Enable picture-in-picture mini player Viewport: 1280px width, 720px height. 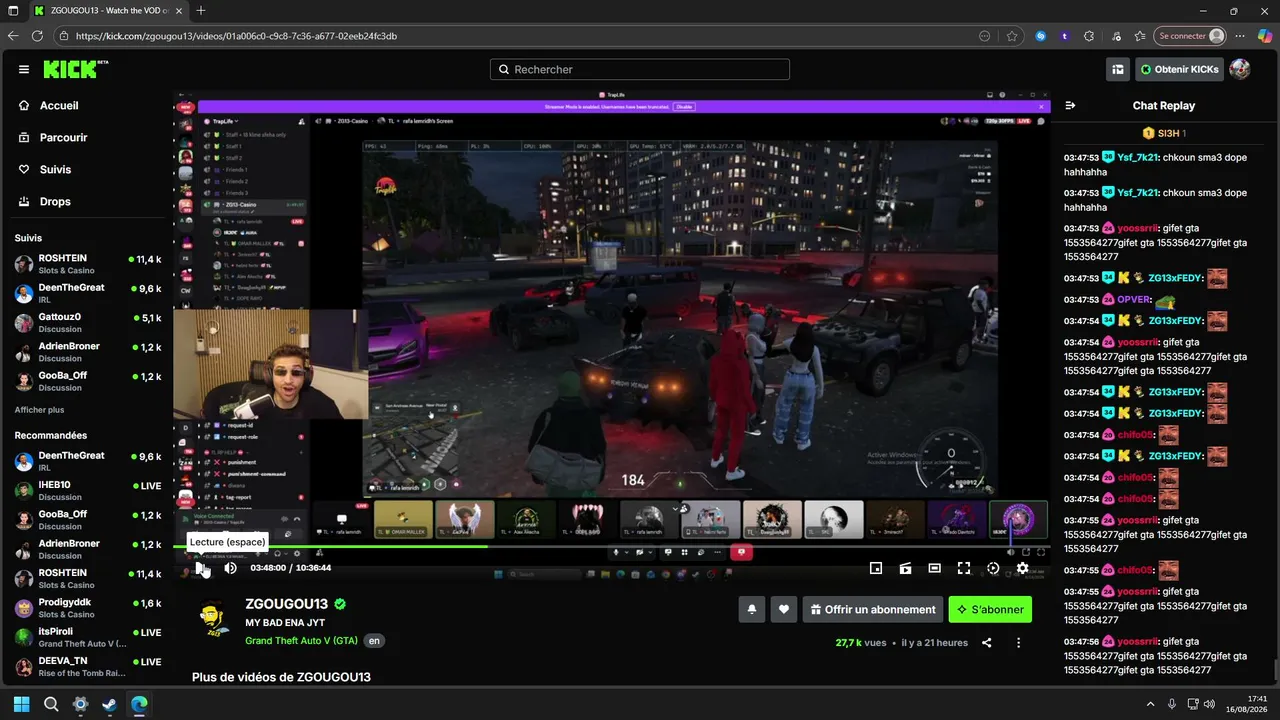(876, 568)
